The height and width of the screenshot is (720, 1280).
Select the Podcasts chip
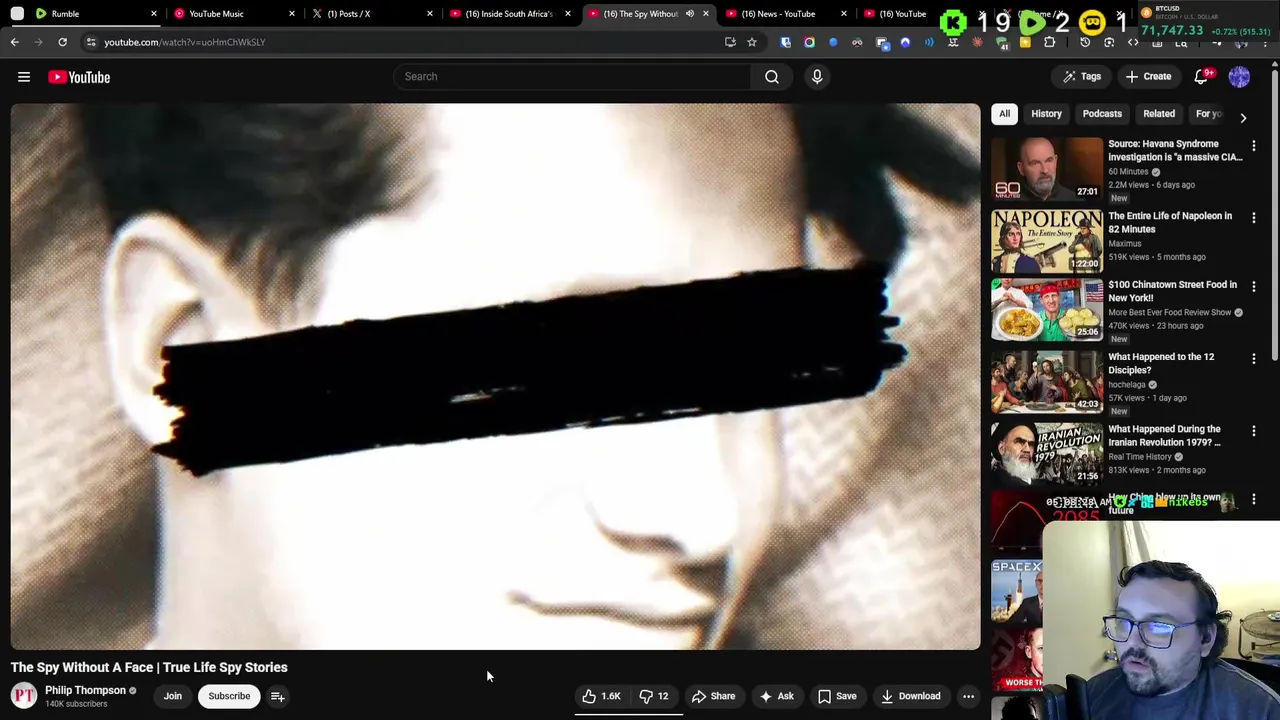[x=1102, y=114]
